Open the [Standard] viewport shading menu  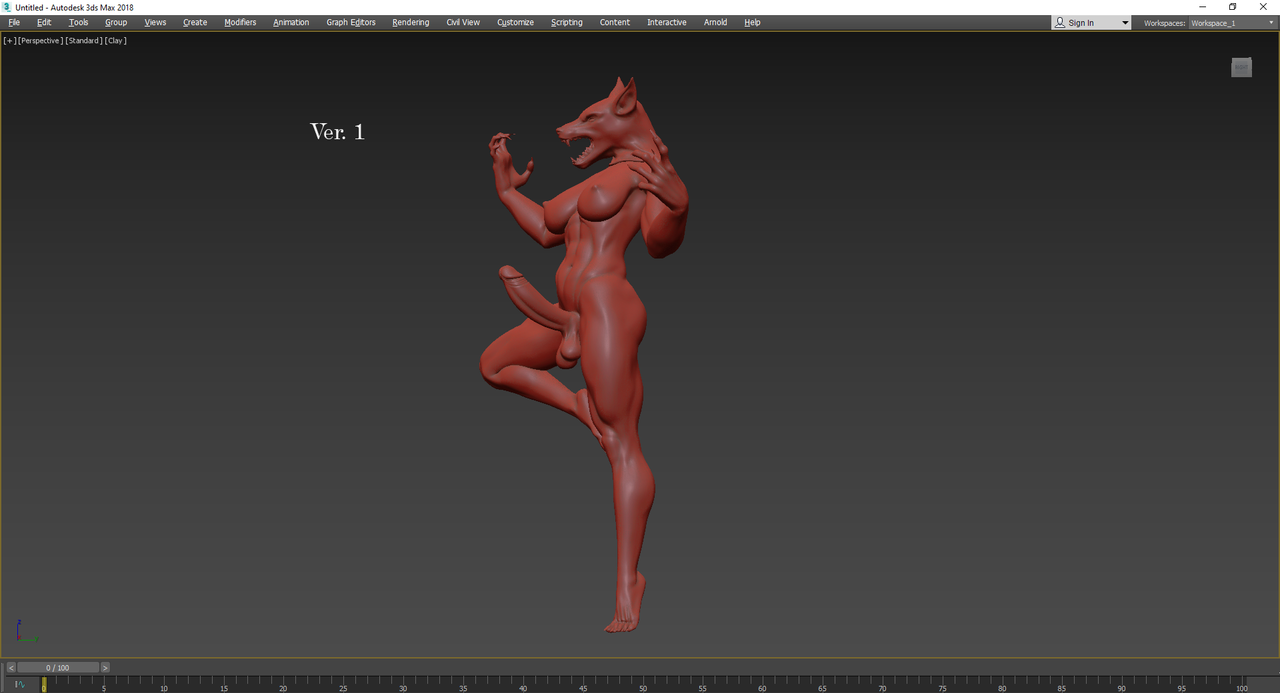84,41
